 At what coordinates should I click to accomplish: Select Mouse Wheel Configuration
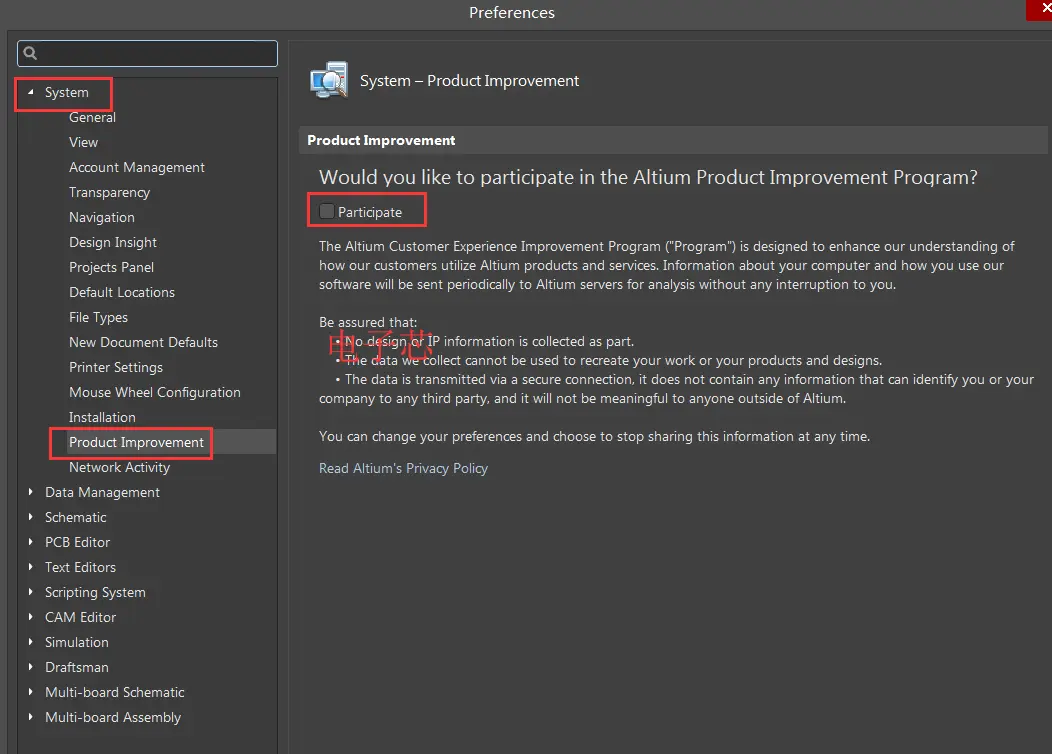[155, 392]
